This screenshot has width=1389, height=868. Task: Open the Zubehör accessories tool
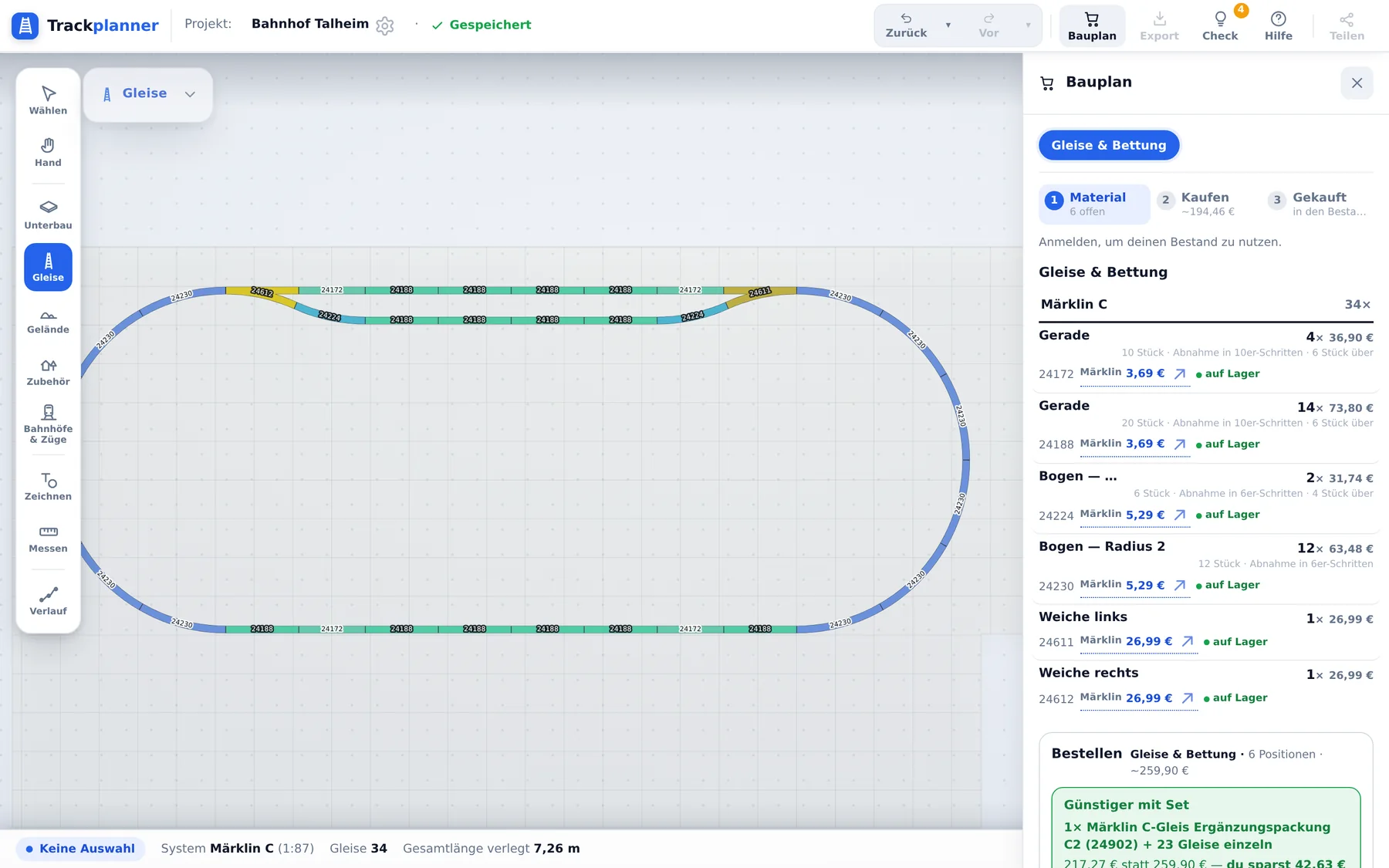(x=48, y=372)
